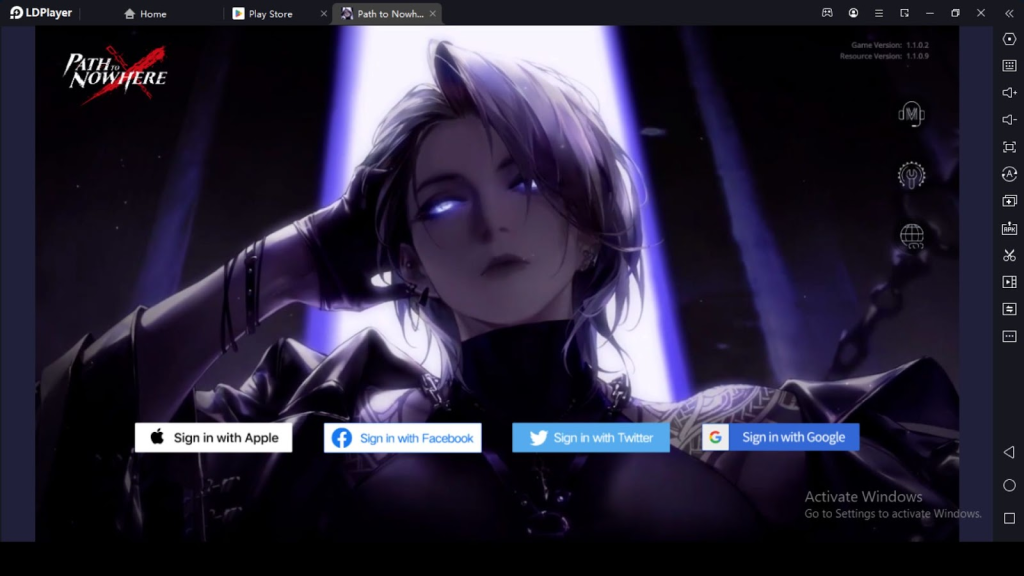This screenshot has height=576, width=1024.
Task: Open video recorder in sidebar
Action: click(x=1009, y=282)
